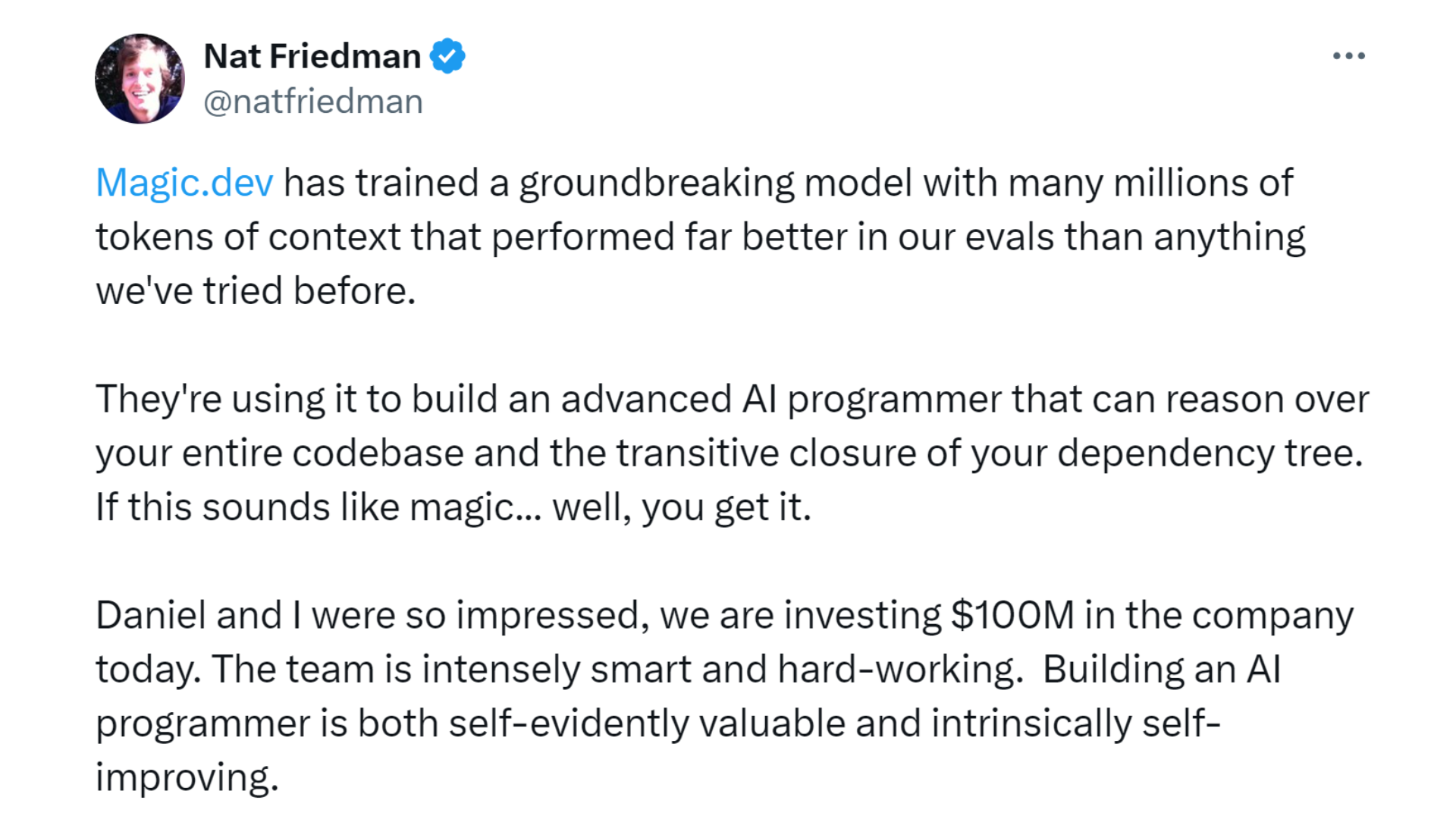Click the "we've tried before." line
This screenshot has height=819, width=1456.
[256, 291]
